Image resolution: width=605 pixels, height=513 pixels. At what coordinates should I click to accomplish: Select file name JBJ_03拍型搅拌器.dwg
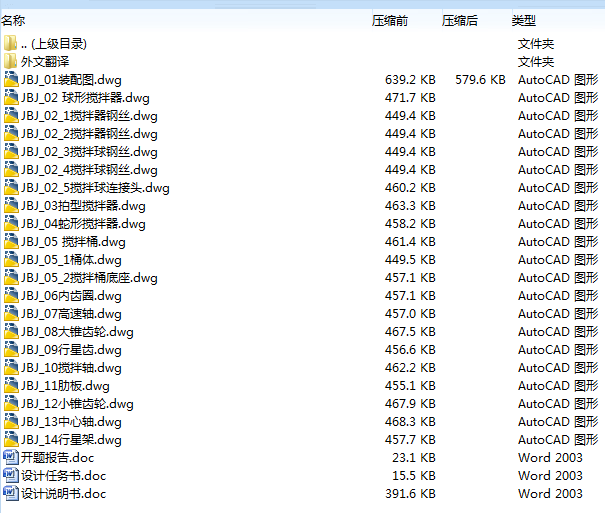click(x=83, y=206)
